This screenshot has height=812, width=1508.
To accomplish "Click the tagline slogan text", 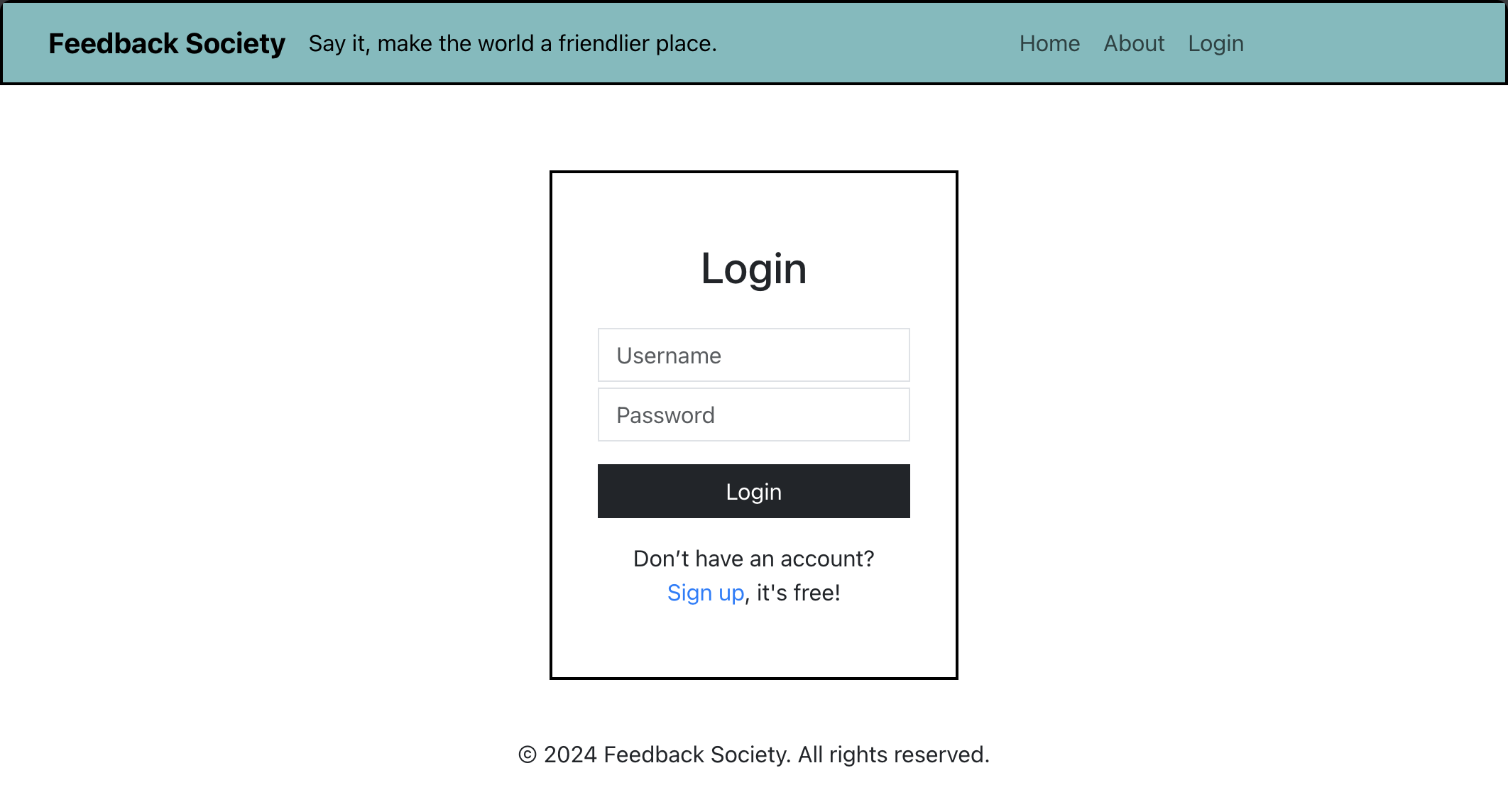I will (x=512, y=43).
